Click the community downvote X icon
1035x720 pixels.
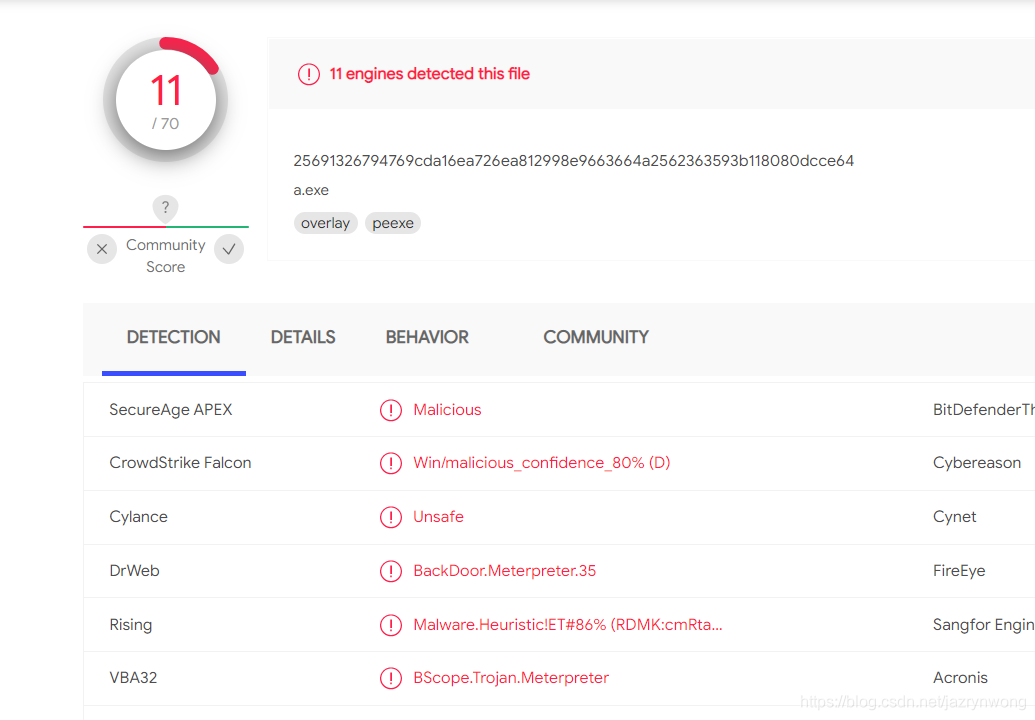pyautogui.click(x=102, y=249)
